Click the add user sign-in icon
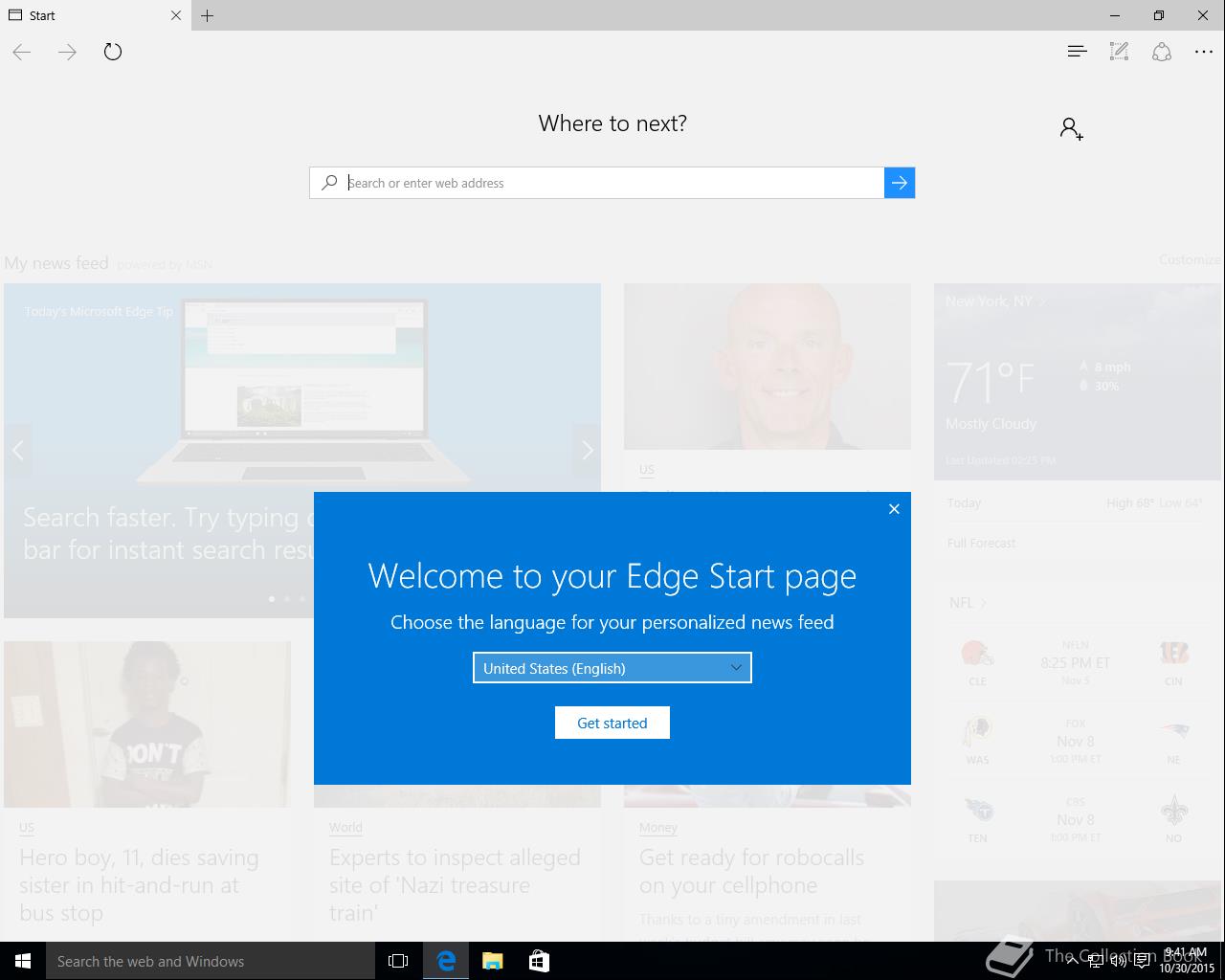 tap(1072, 128)
